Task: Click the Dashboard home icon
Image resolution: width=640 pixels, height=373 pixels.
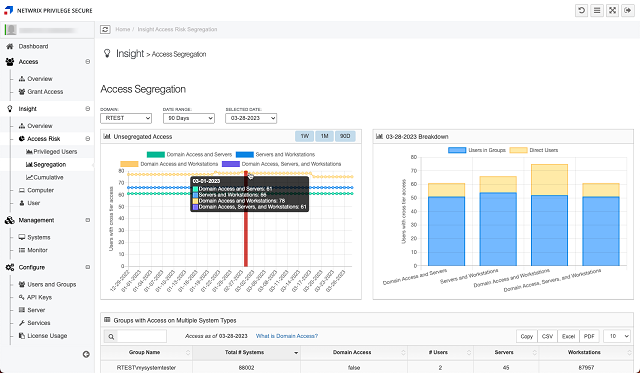Action: (9, 47)
